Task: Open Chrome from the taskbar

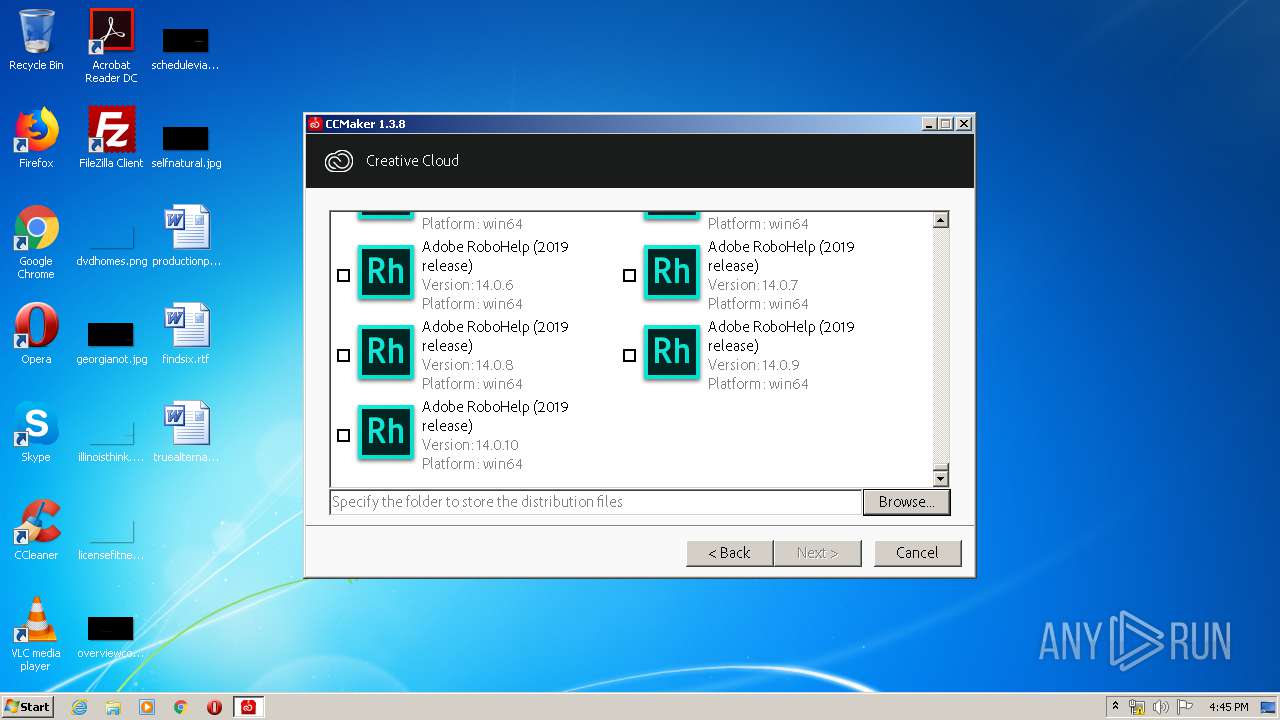Action: pyautogui.click(x=181, y=707)
